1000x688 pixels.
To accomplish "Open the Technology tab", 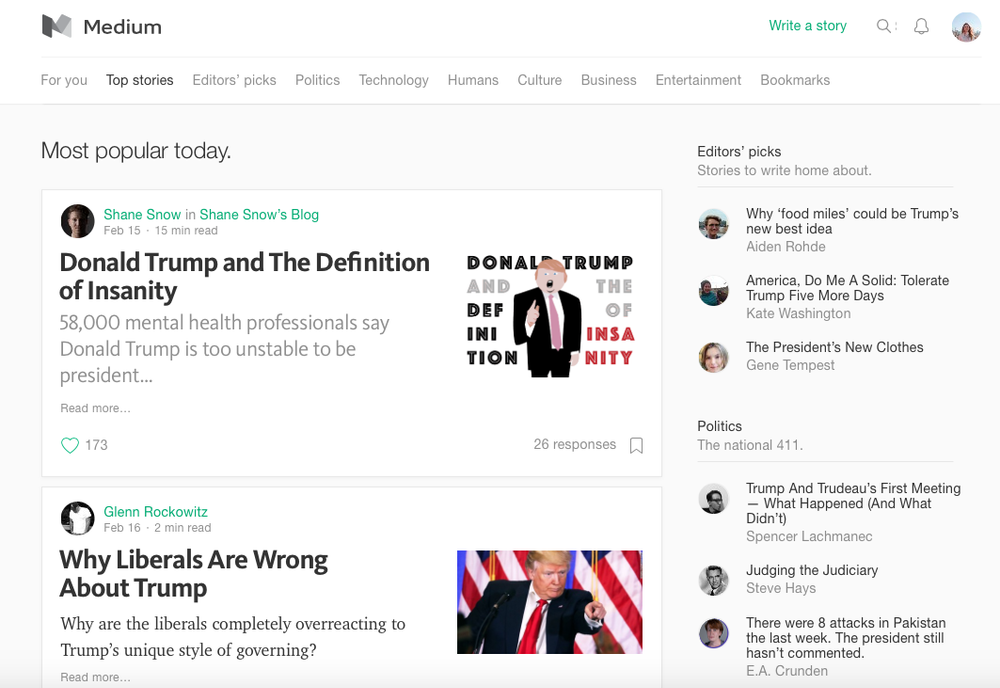I will (x=393, y=80).
